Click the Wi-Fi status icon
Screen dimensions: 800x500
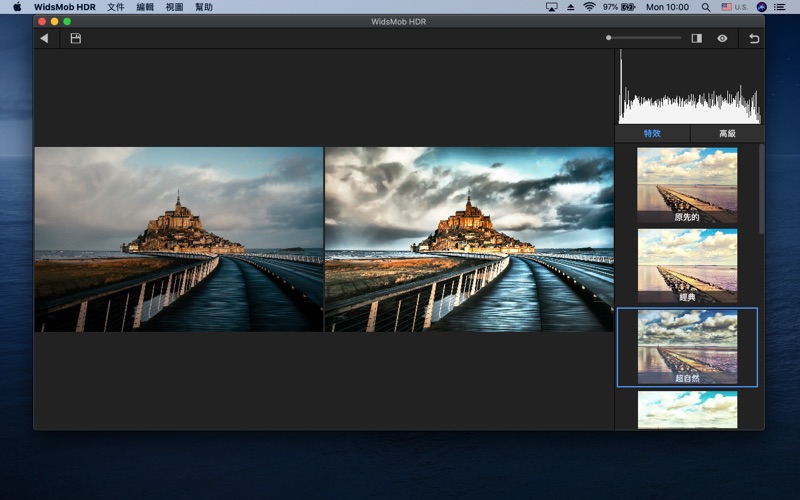[589, 7]
